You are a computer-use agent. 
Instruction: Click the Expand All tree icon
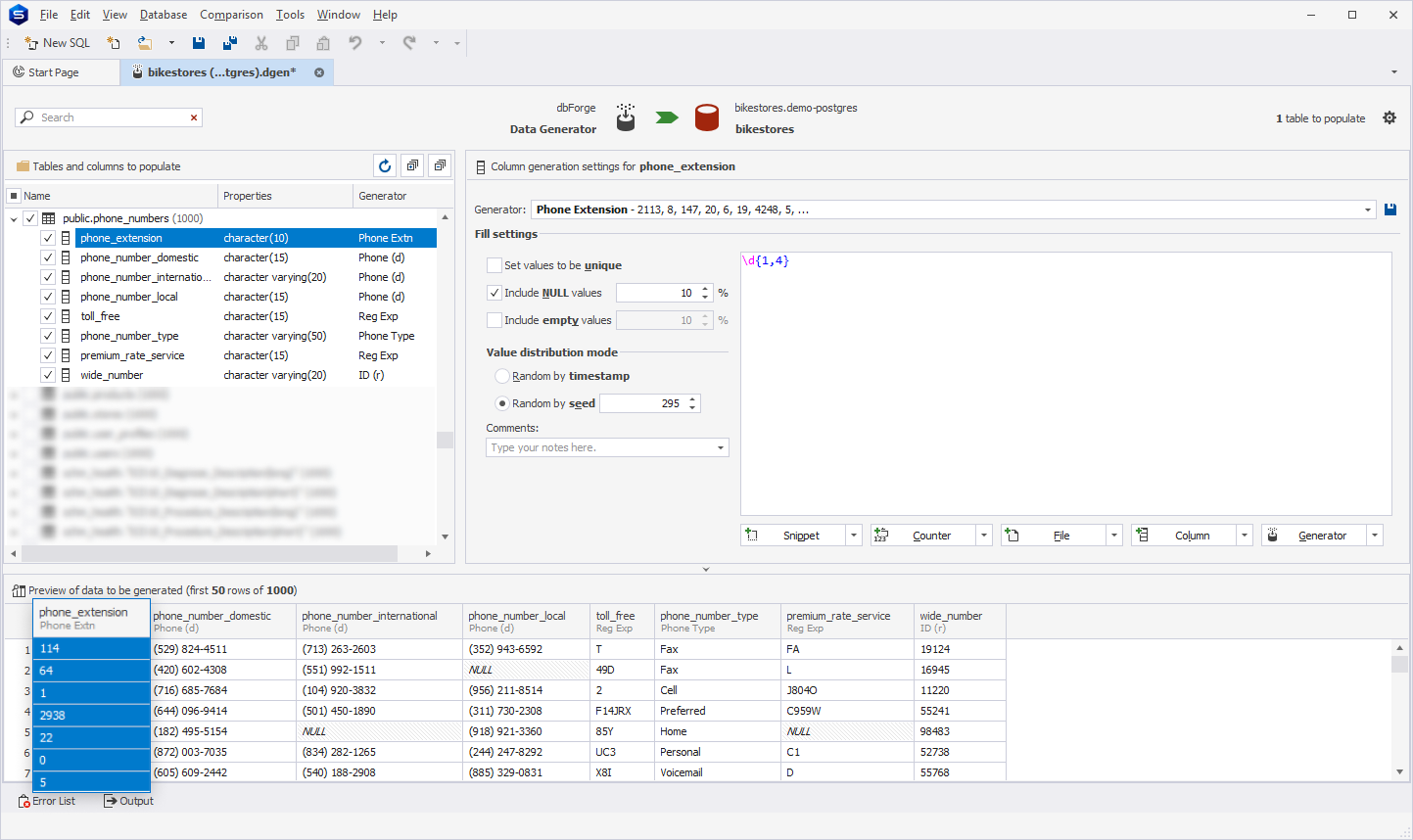pyautogui.click(x=412, y=166)
